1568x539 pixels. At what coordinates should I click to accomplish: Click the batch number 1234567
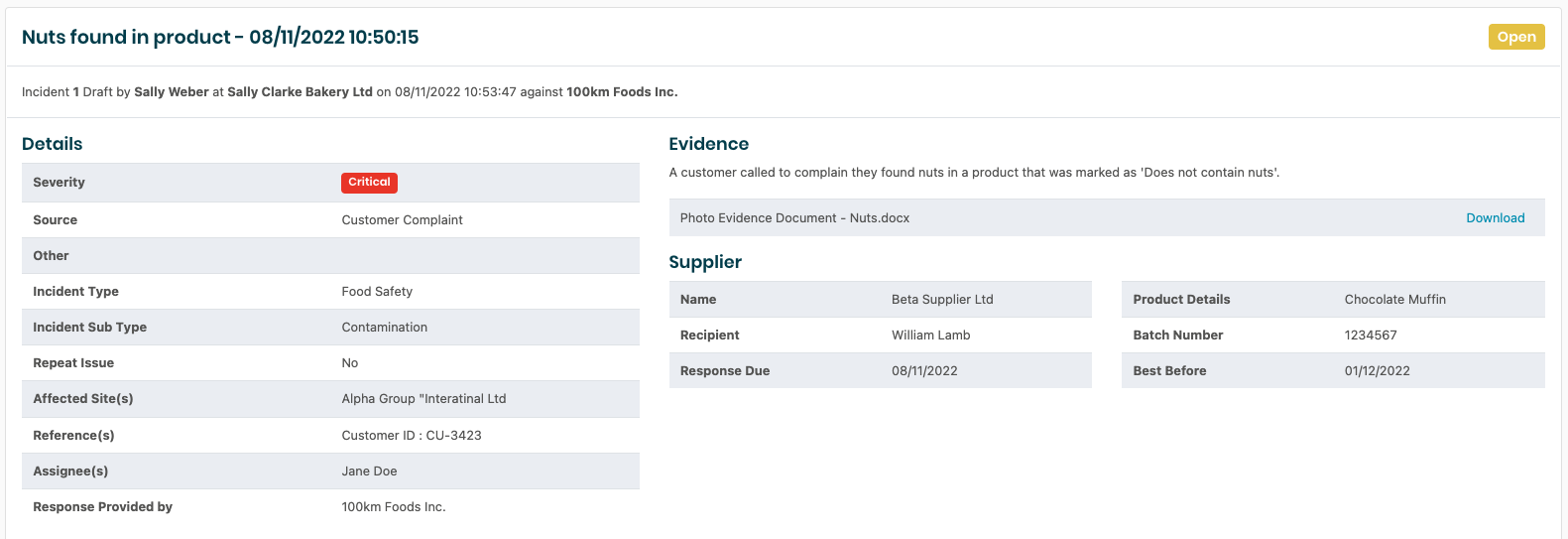click(1370, 336)
